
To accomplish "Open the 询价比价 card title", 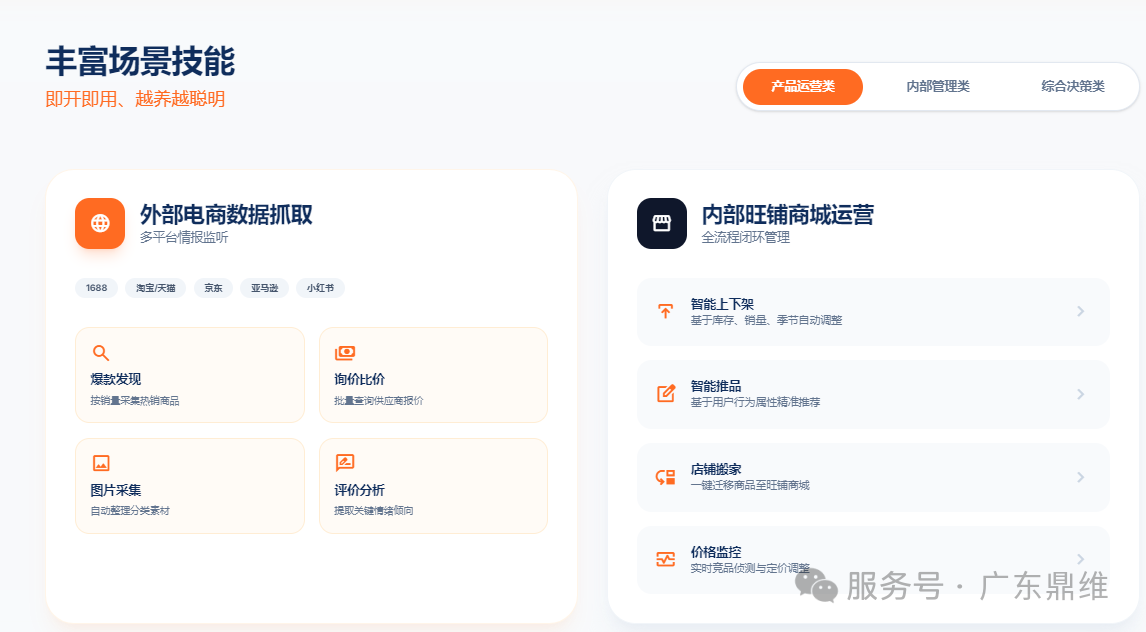I will [359, 379].
